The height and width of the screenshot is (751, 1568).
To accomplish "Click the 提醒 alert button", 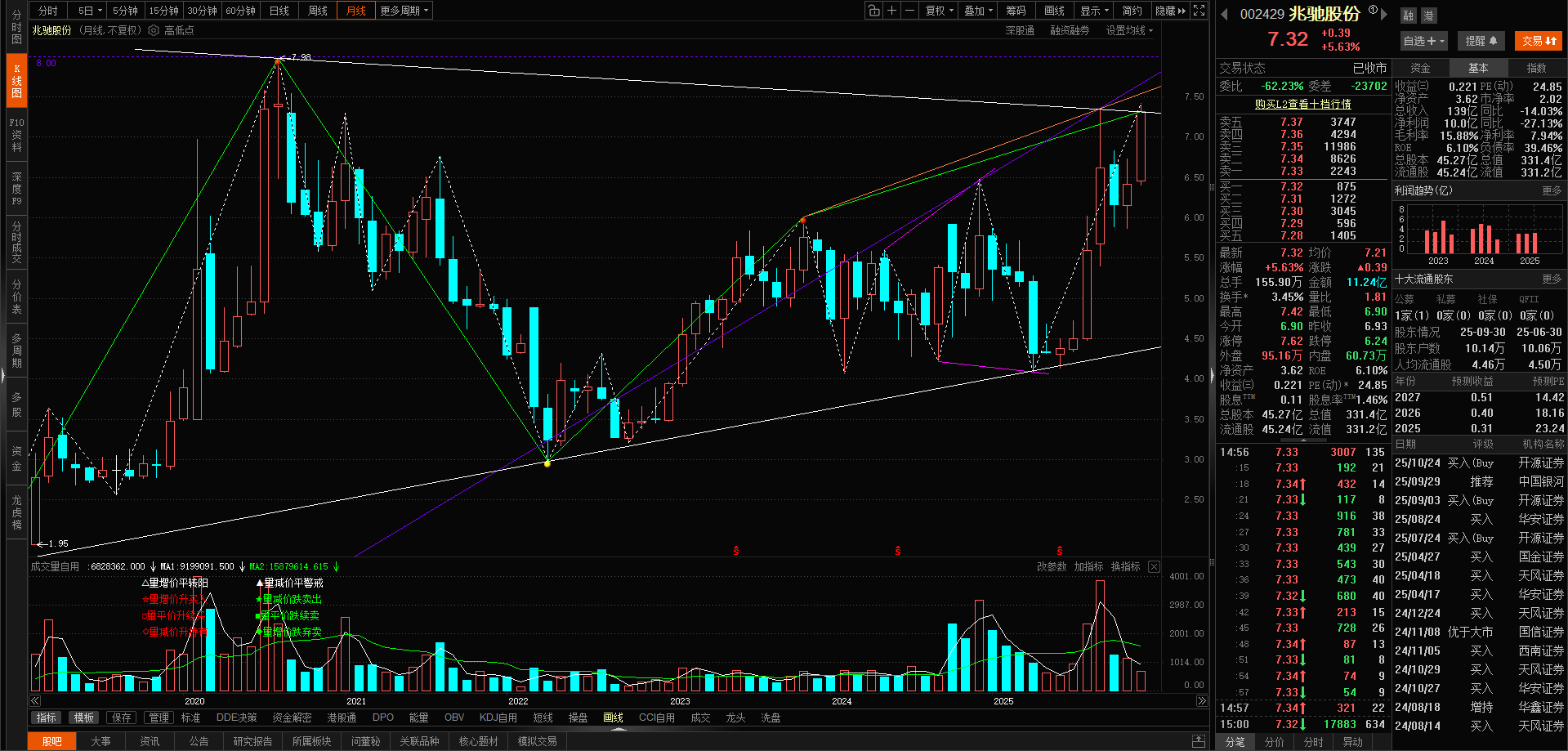I will tap(1481, 41).
